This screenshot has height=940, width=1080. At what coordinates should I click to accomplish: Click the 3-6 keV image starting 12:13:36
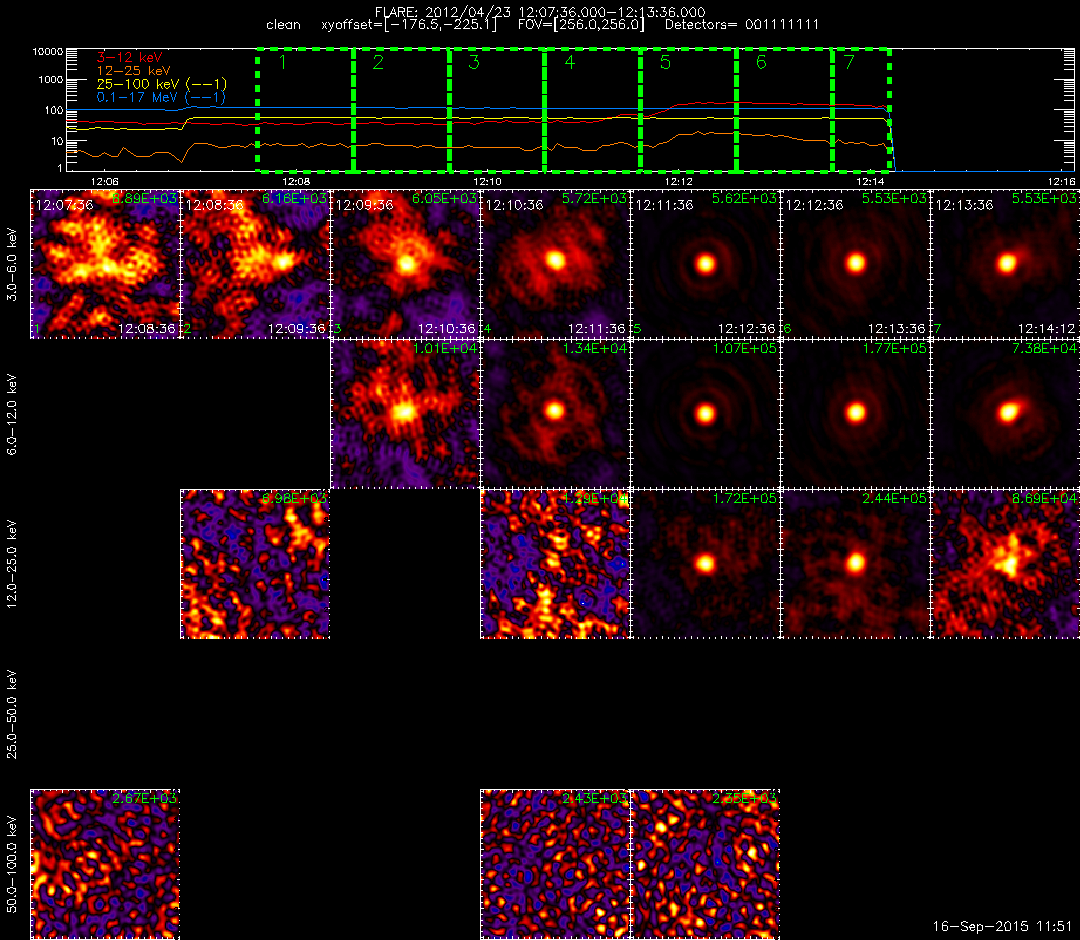tap(1006, 264)
